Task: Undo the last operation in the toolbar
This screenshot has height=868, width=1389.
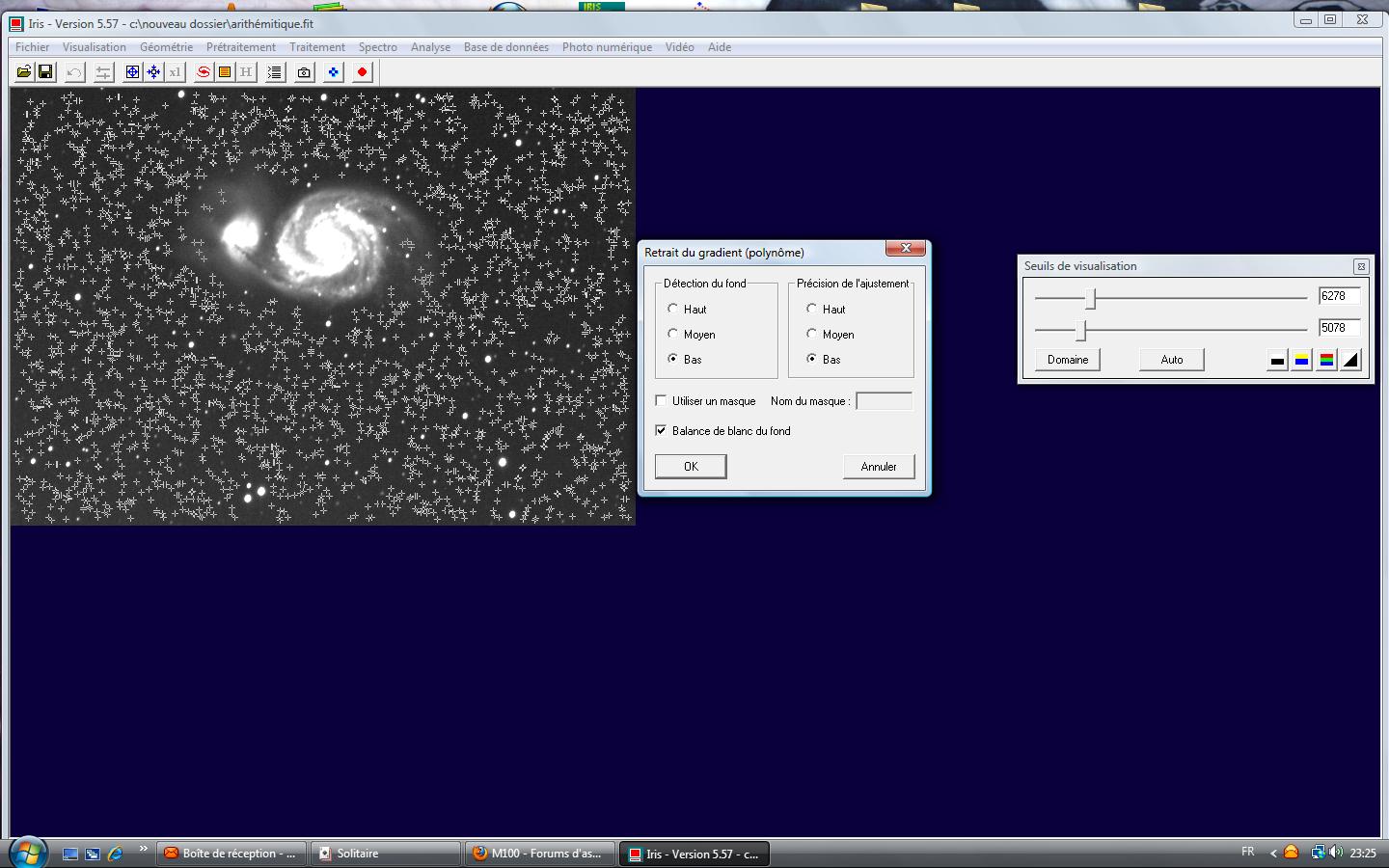Action: 74,72
